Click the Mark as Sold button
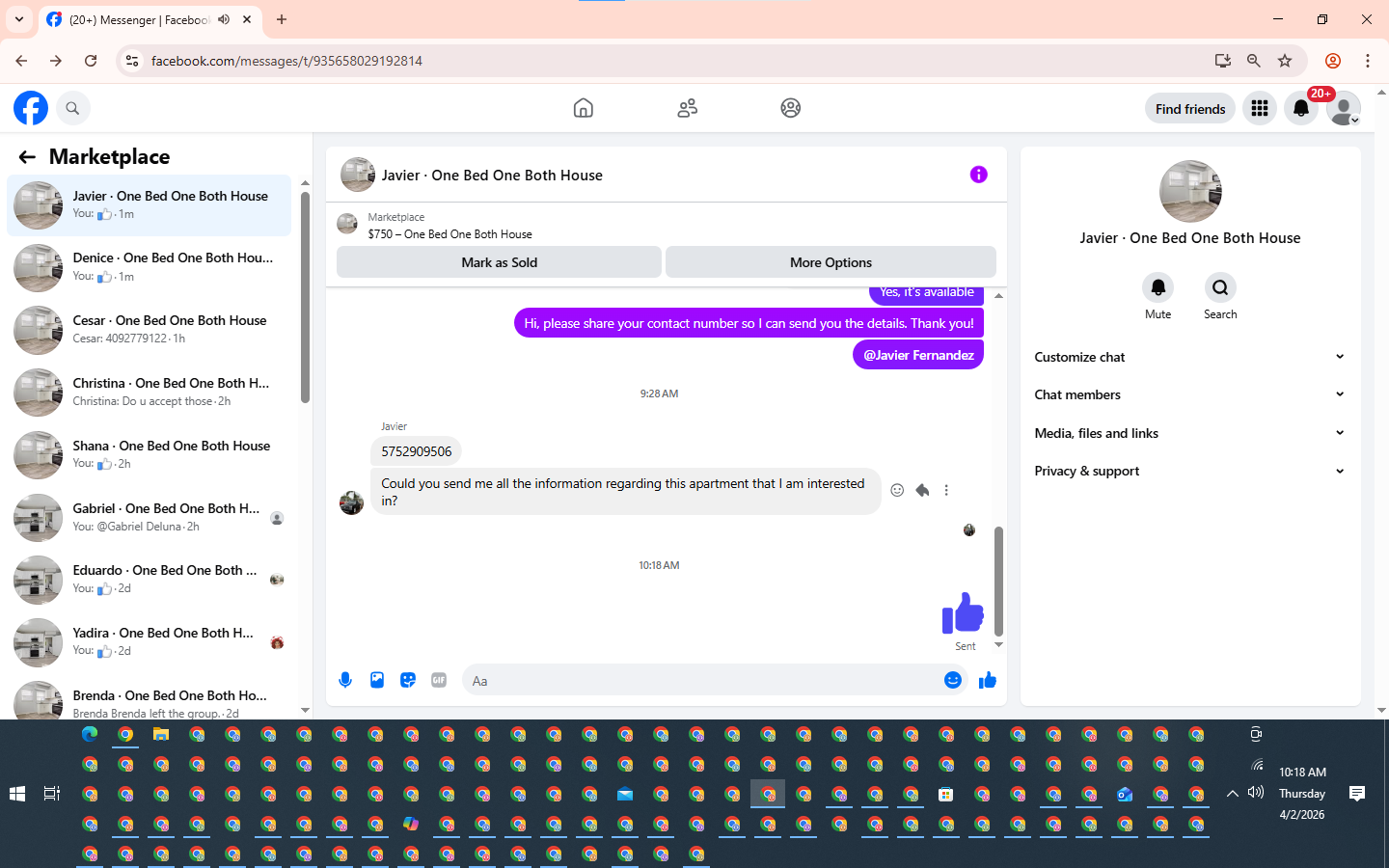1389x868 pixels. 499,262
